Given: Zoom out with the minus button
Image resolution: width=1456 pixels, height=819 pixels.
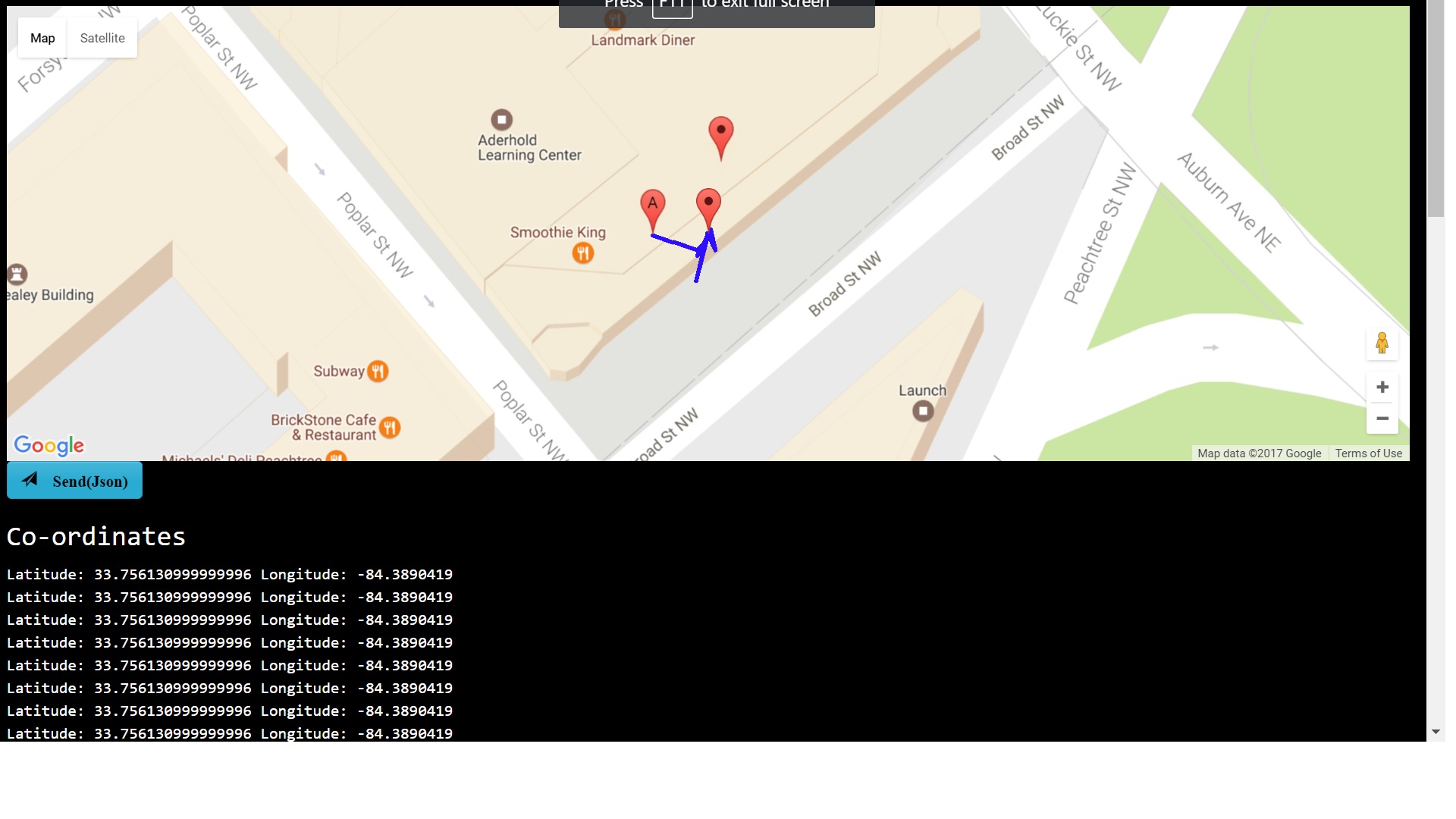Looking at the screenshot, I should 1382,419.
